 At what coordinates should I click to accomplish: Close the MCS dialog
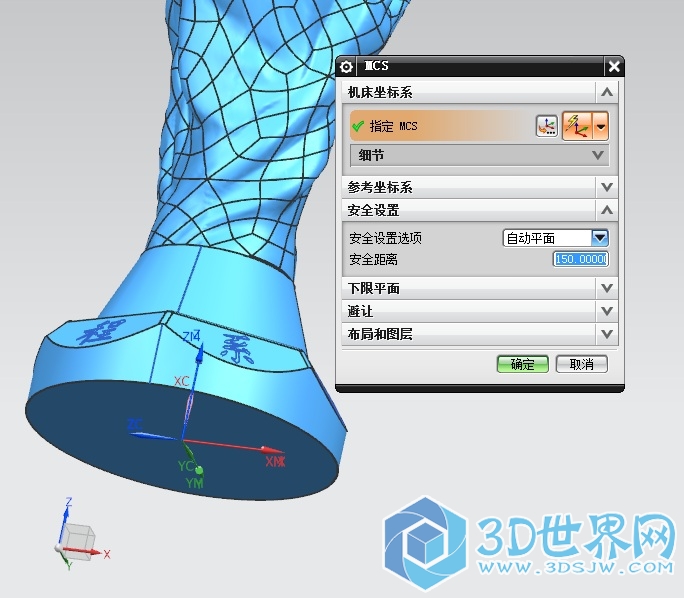coord(614,67)
